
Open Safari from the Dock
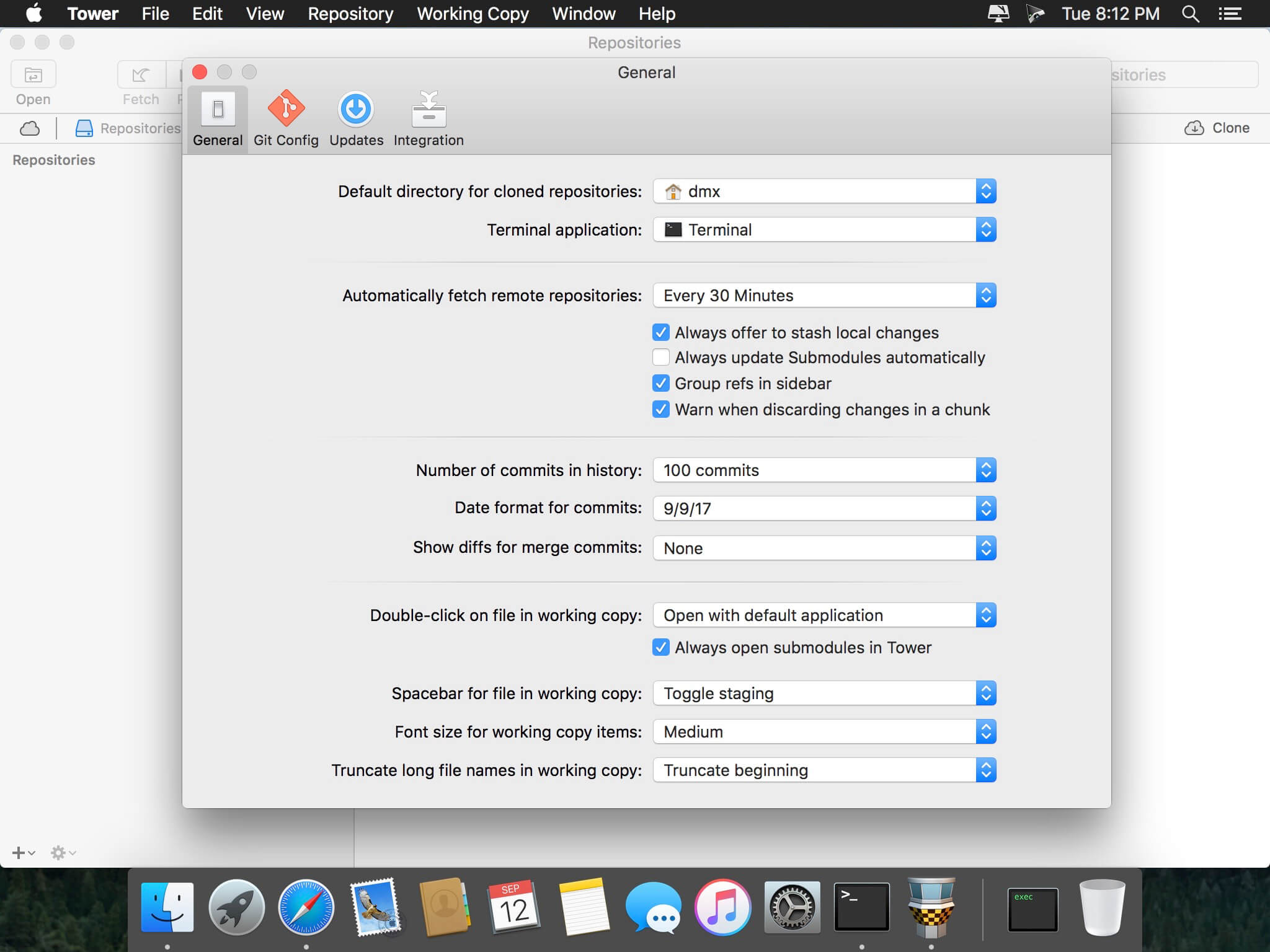306,907
